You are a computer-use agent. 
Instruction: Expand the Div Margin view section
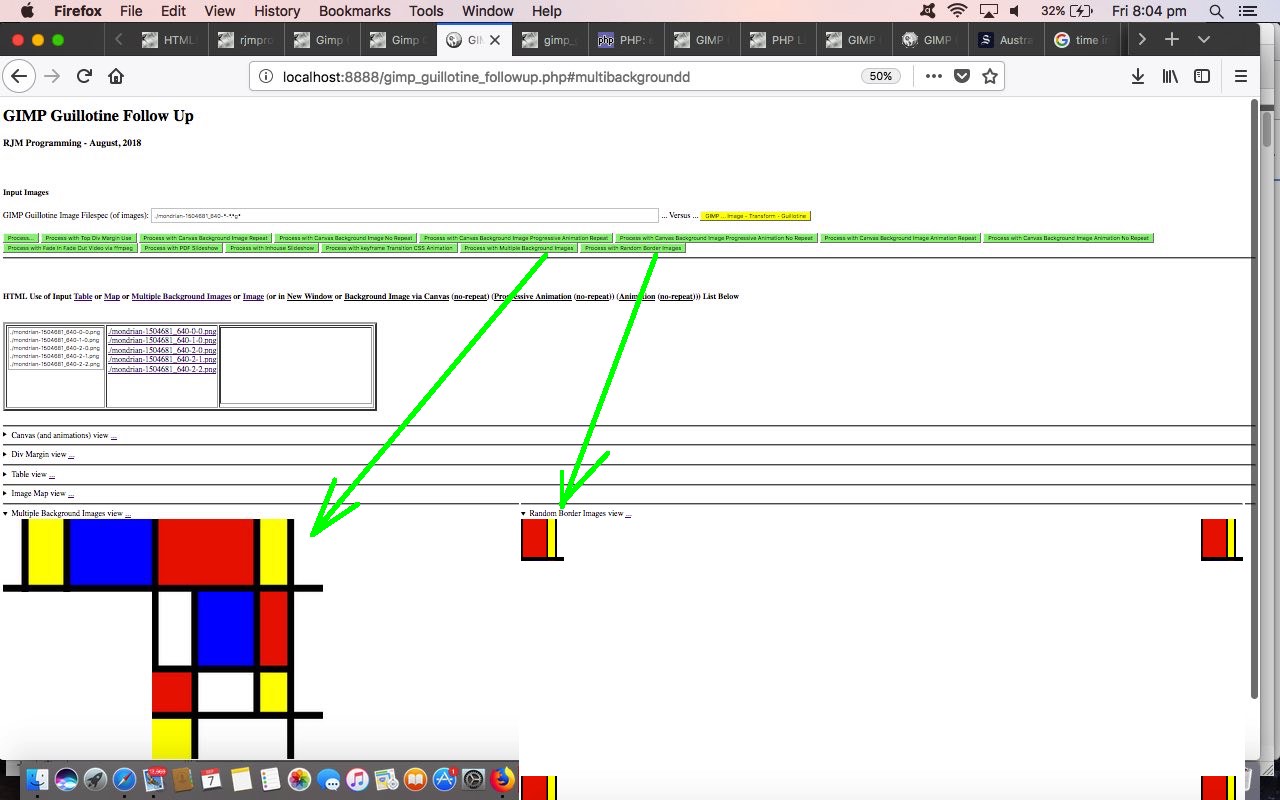39,455
